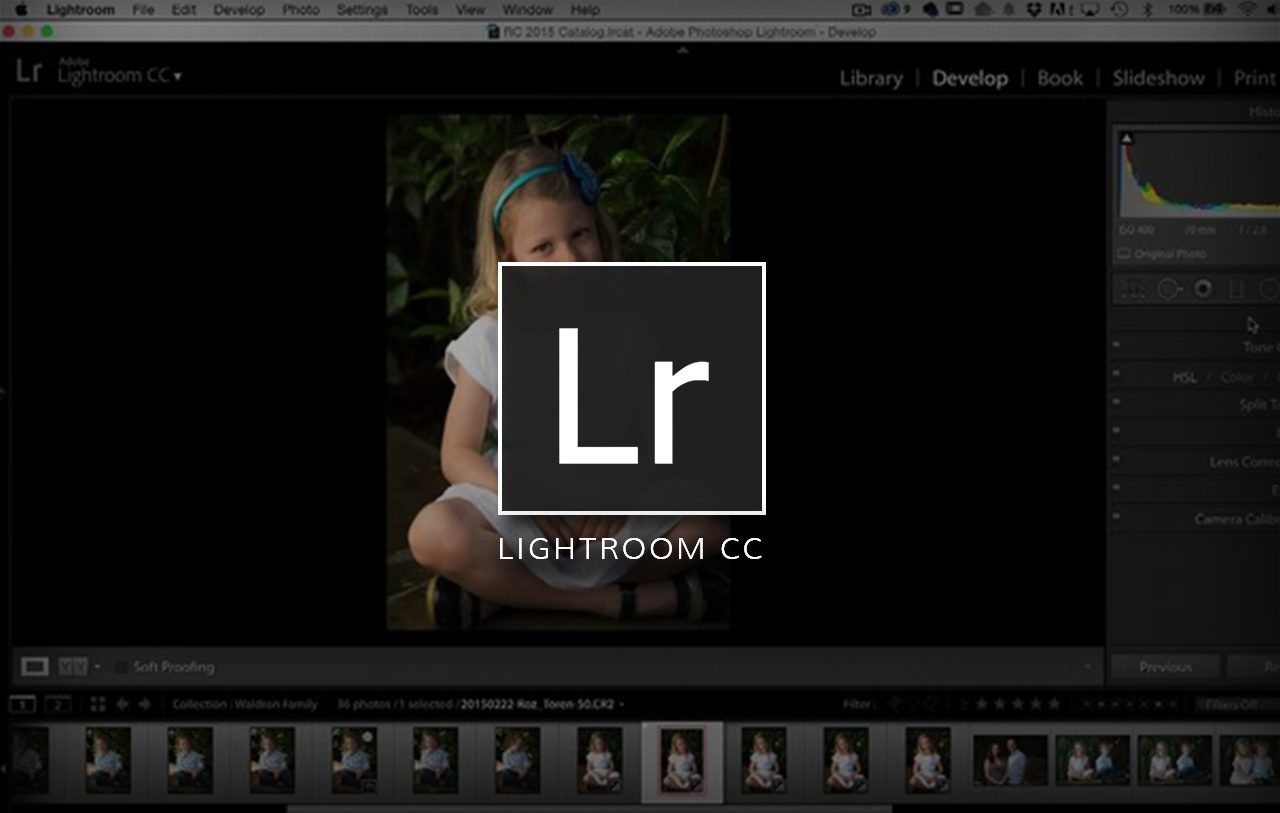The height and width of the screenshot is (813, 1280).
Task: Select the Crop Overlay tool
Action: (x=1132, y=289)
